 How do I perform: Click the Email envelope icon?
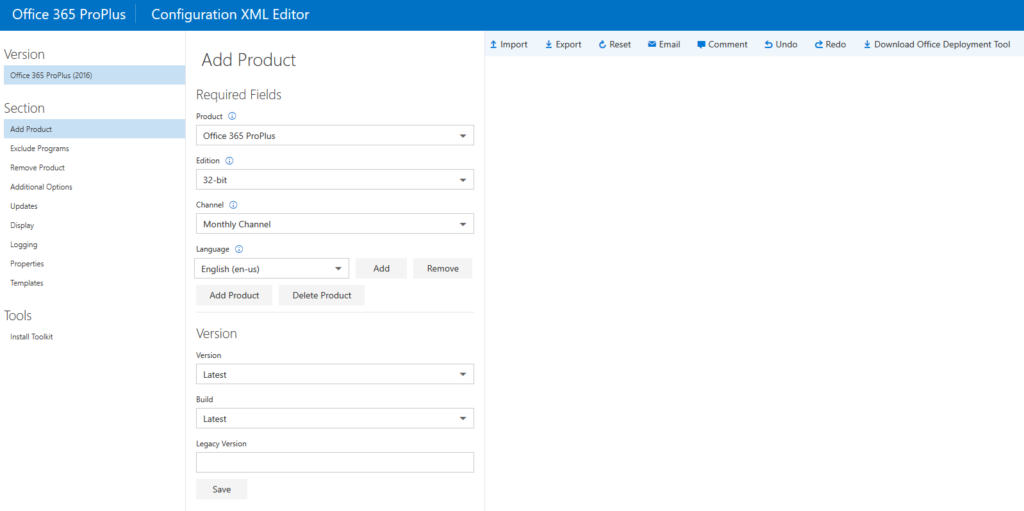click(x=652, y=44)
